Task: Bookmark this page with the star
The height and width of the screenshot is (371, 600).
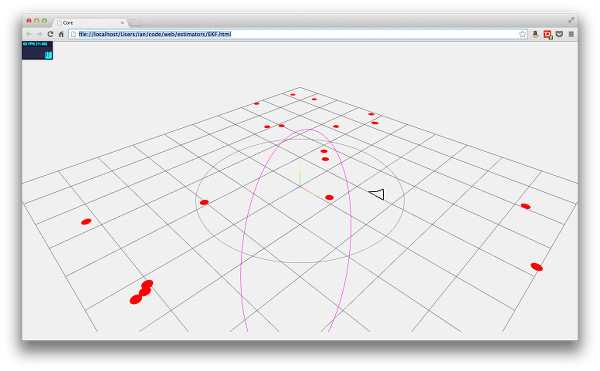Action: point(522,34)
